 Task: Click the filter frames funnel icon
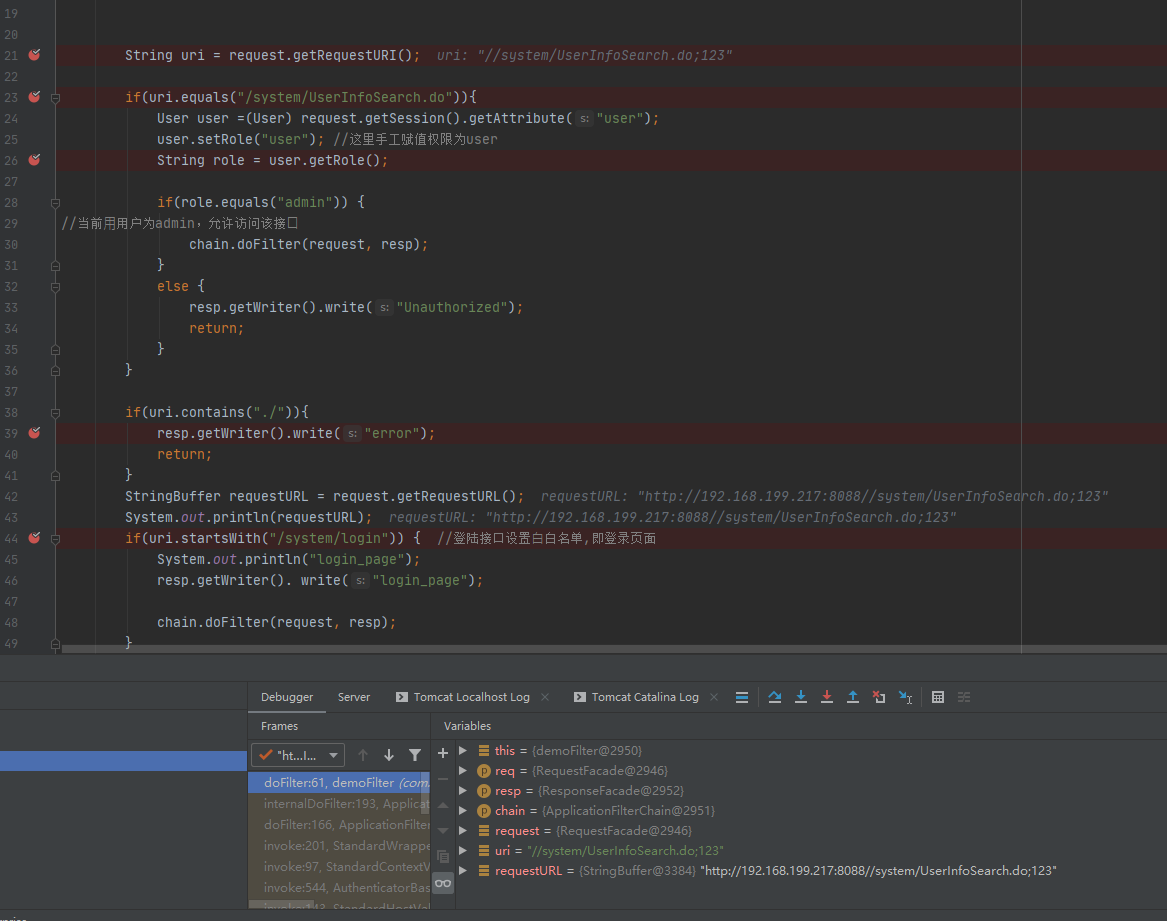[415, 755]
